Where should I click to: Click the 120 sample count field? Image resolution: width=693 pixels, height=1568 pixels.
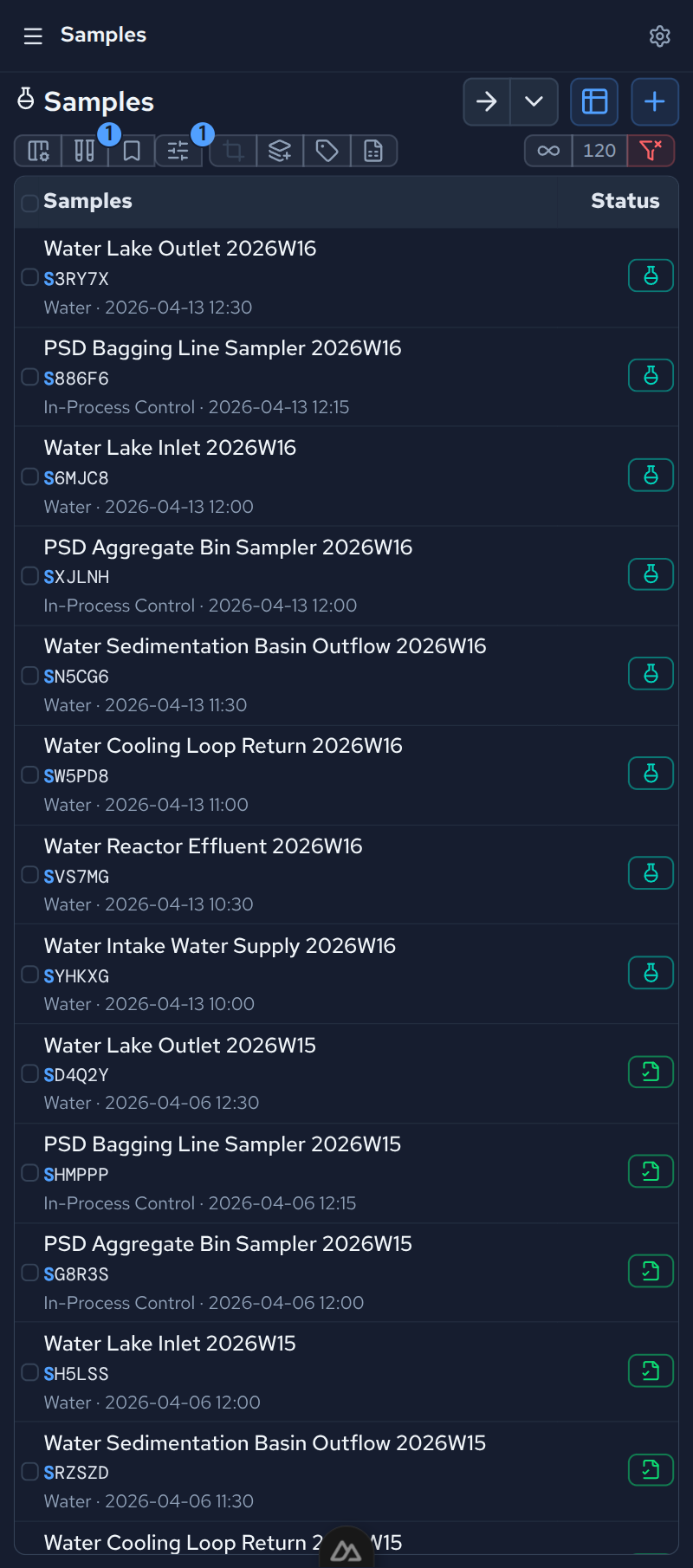coord(599,151)
